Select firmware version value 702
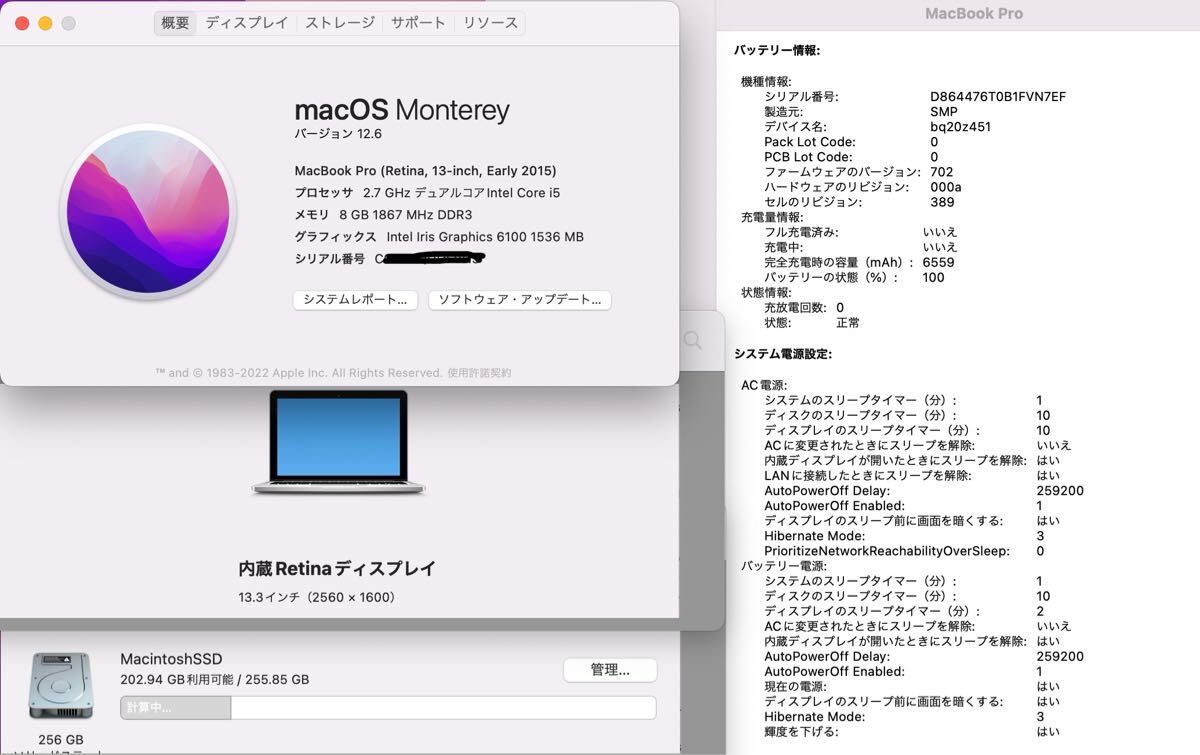1200x755 pixels. point(941,172)
